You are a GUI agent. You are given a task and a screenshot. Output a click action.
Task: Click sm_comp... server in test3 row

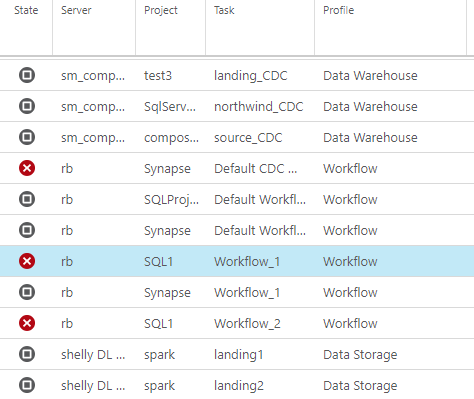click(93, 76)
